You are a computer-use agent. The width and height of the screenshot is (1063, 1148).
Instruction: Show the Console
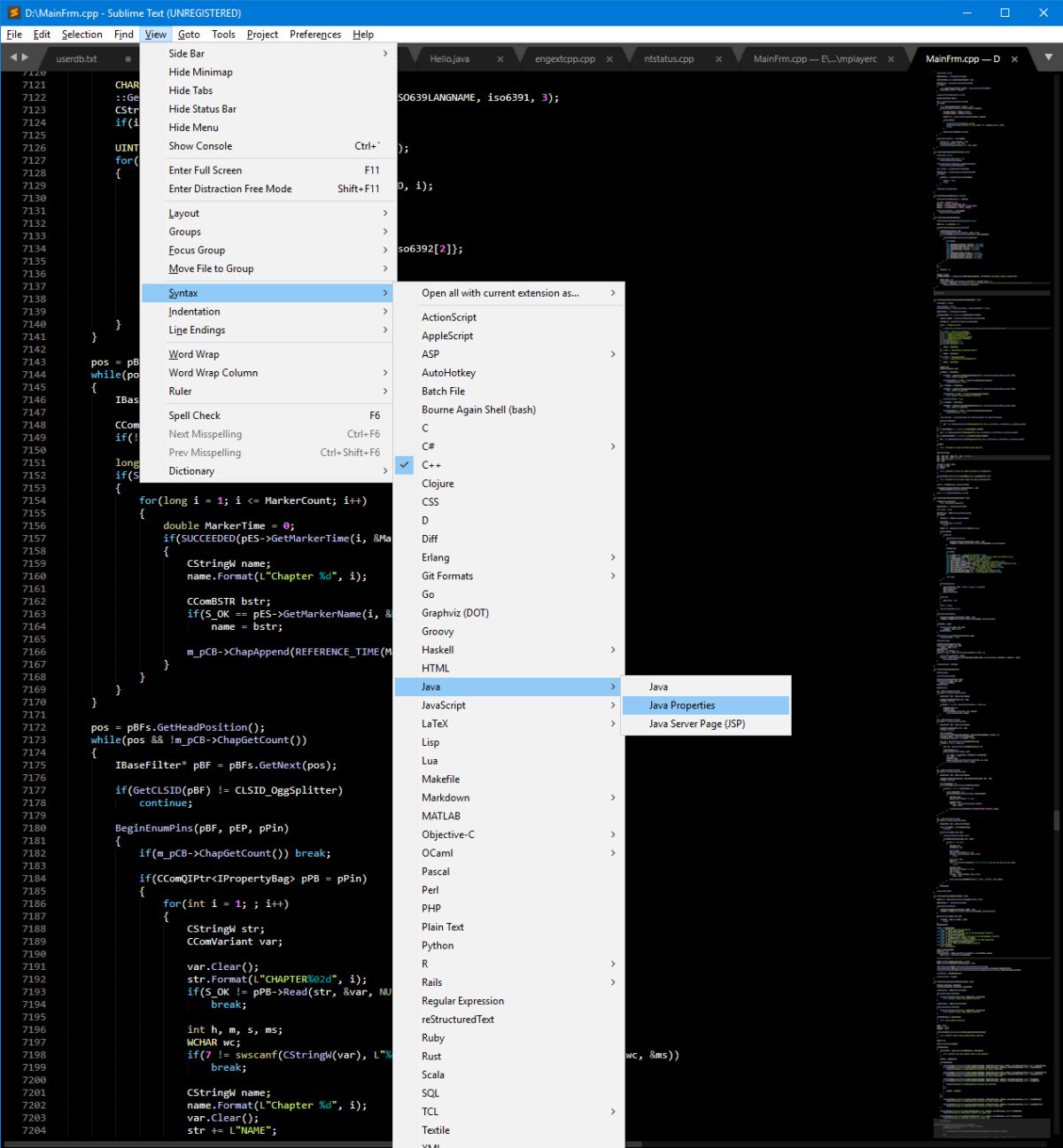[268, 146]
